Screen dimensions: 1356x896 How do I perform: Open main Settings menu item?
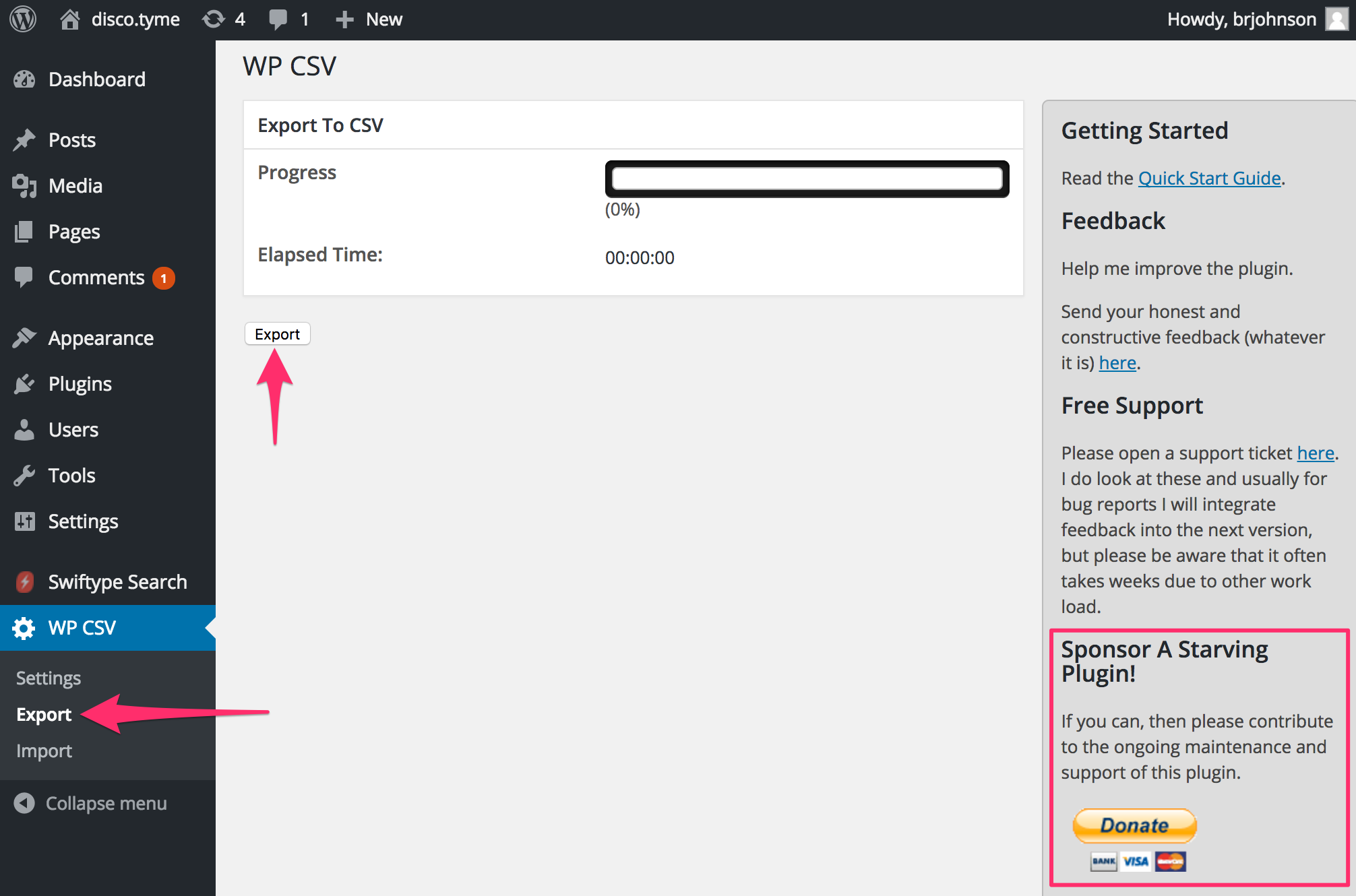pos(108,521)
